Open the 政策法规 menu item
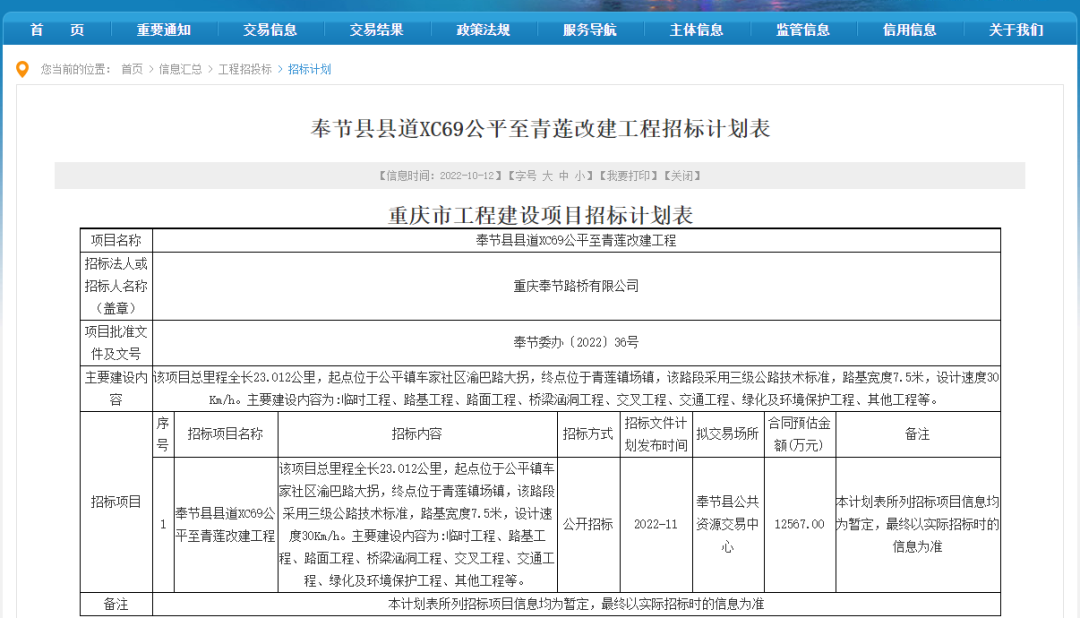 point(484,30)
